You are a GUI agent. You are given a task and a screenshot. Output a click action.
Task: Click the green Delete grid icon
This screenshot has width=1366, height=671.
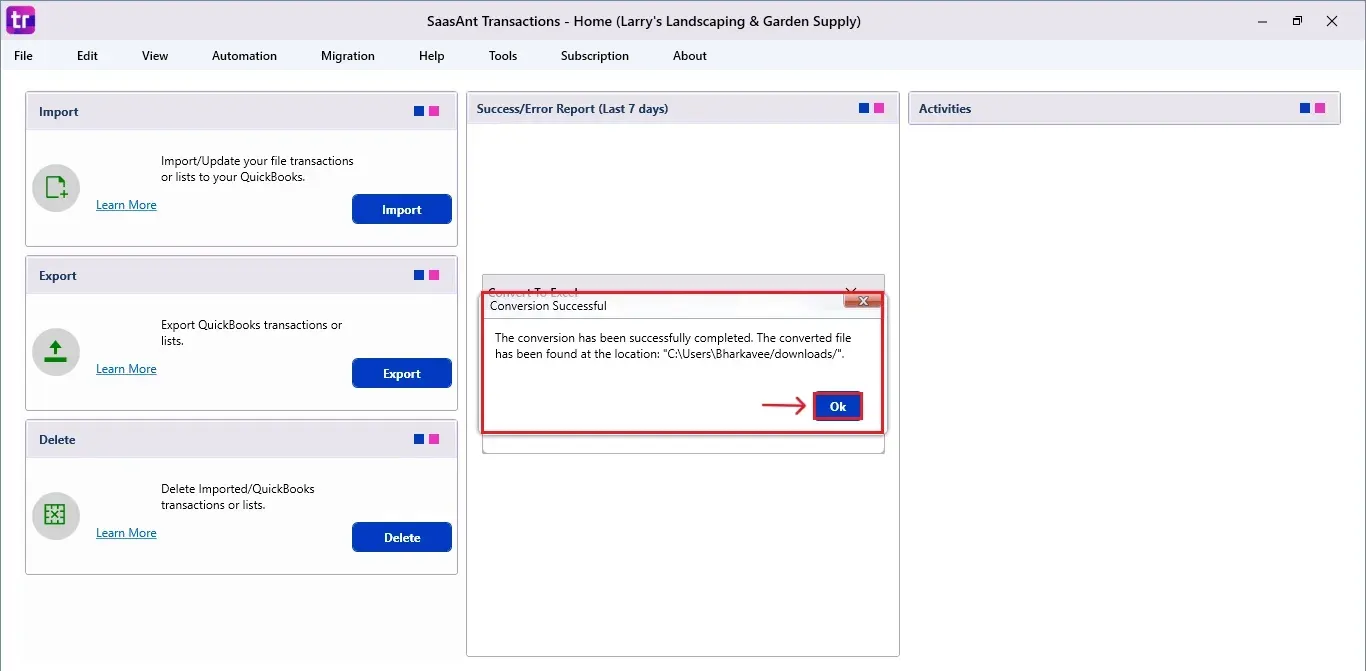pyautogui.click(x=56, y=516)
